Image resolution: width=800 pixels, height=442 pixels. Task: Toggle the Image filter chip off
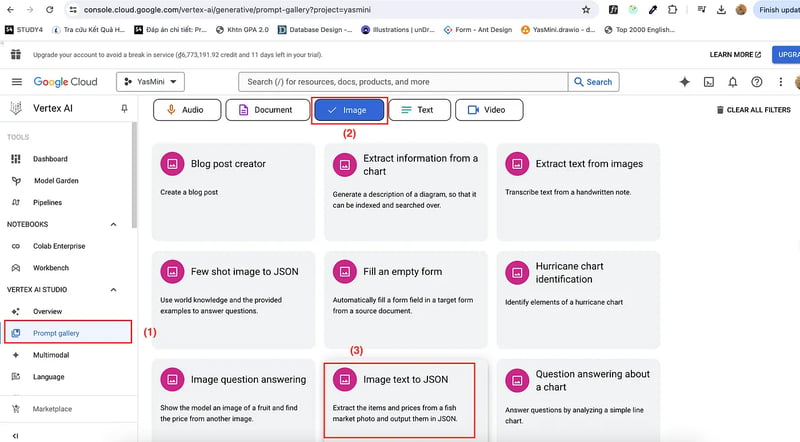pos(349,110)
